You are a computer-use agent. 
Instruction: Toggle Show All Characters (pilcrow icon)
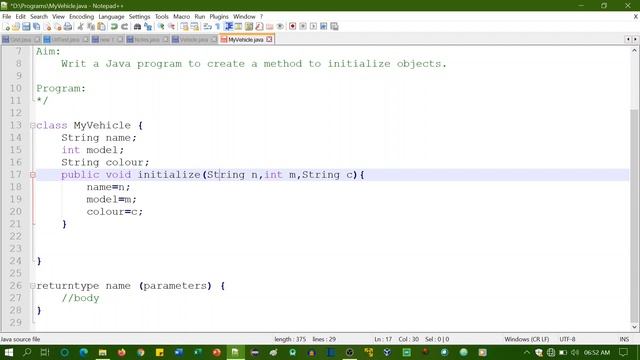pos(218,27)
